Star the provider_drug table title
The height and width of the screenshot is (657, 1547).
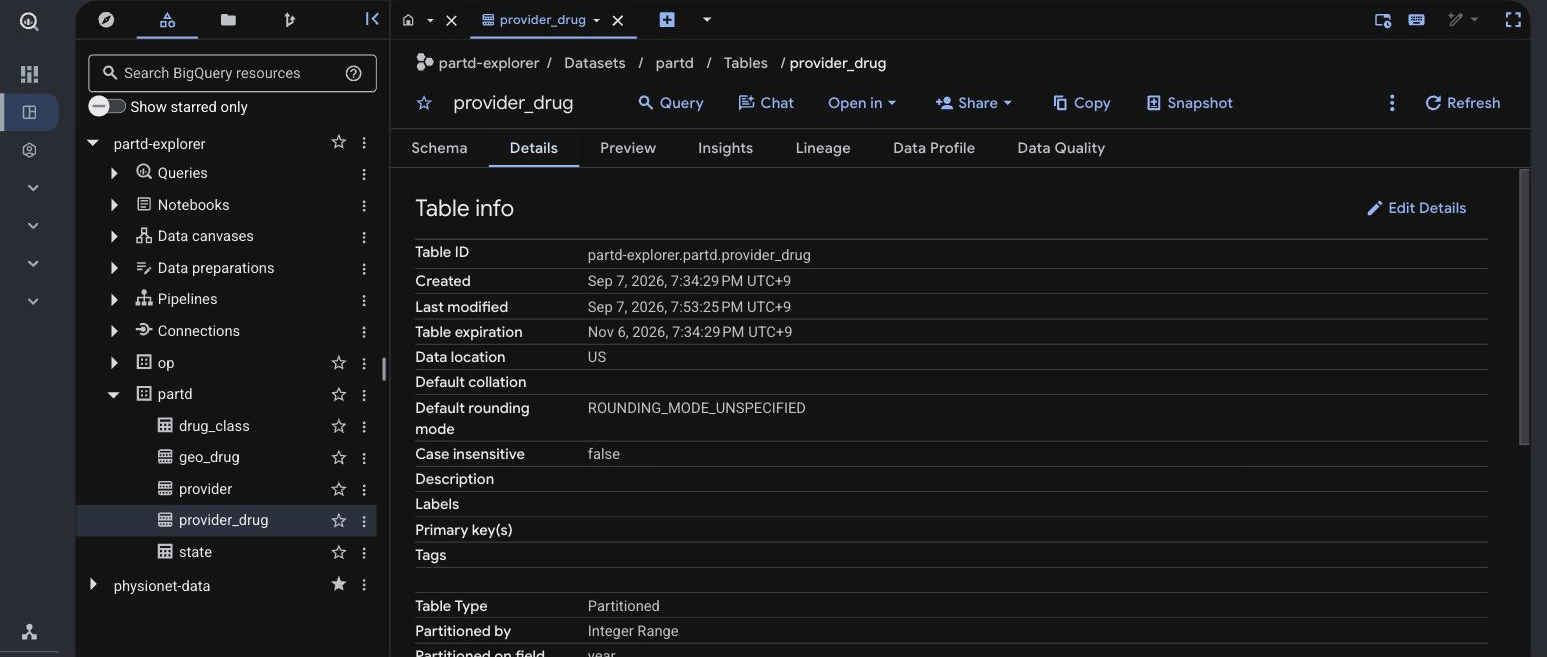[x=424, y=103]
